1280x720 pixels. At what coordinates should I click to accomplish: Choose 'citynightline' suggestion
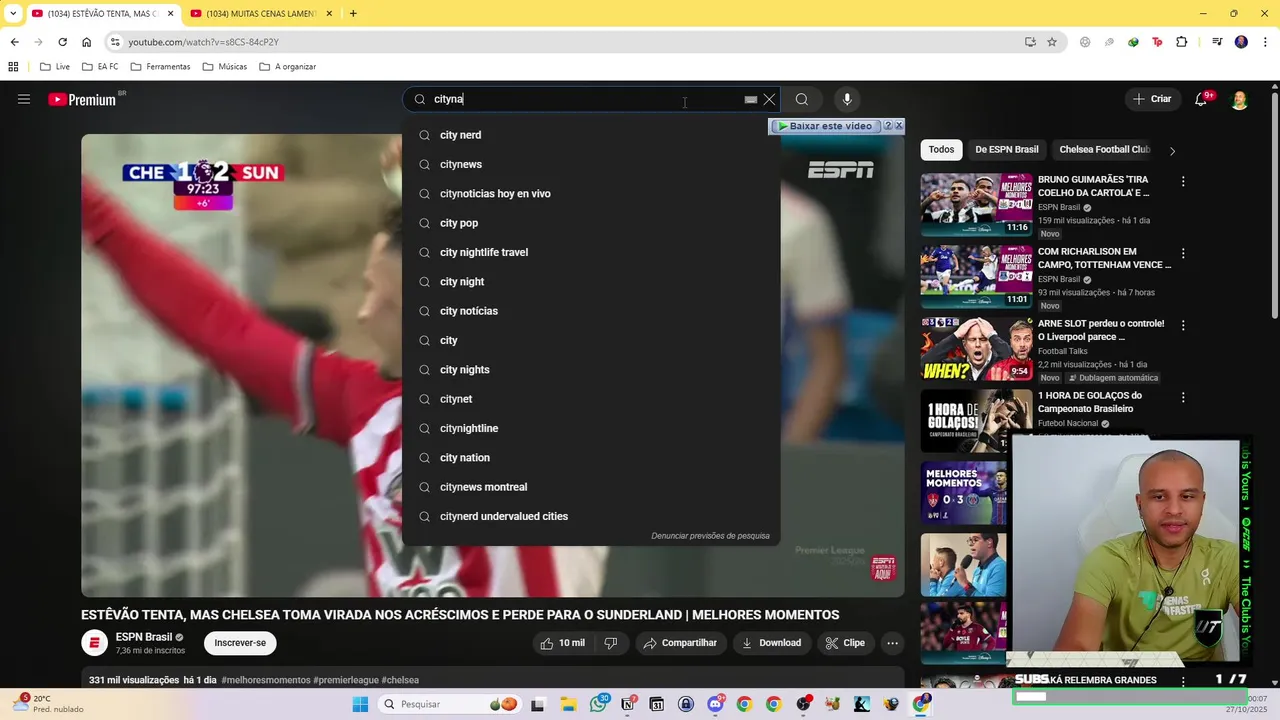coord(591,428)
